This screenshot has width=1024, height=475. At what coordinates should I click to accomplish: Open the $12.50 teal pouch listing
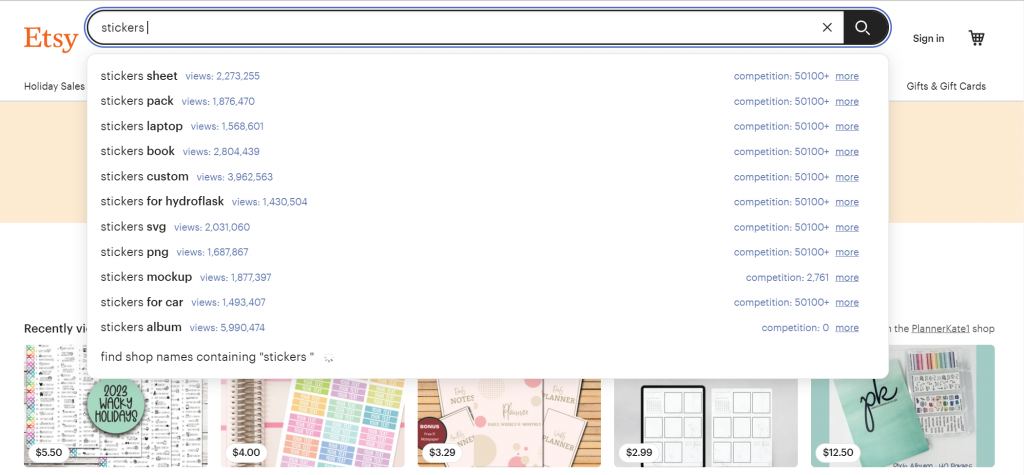coord(902,405)
